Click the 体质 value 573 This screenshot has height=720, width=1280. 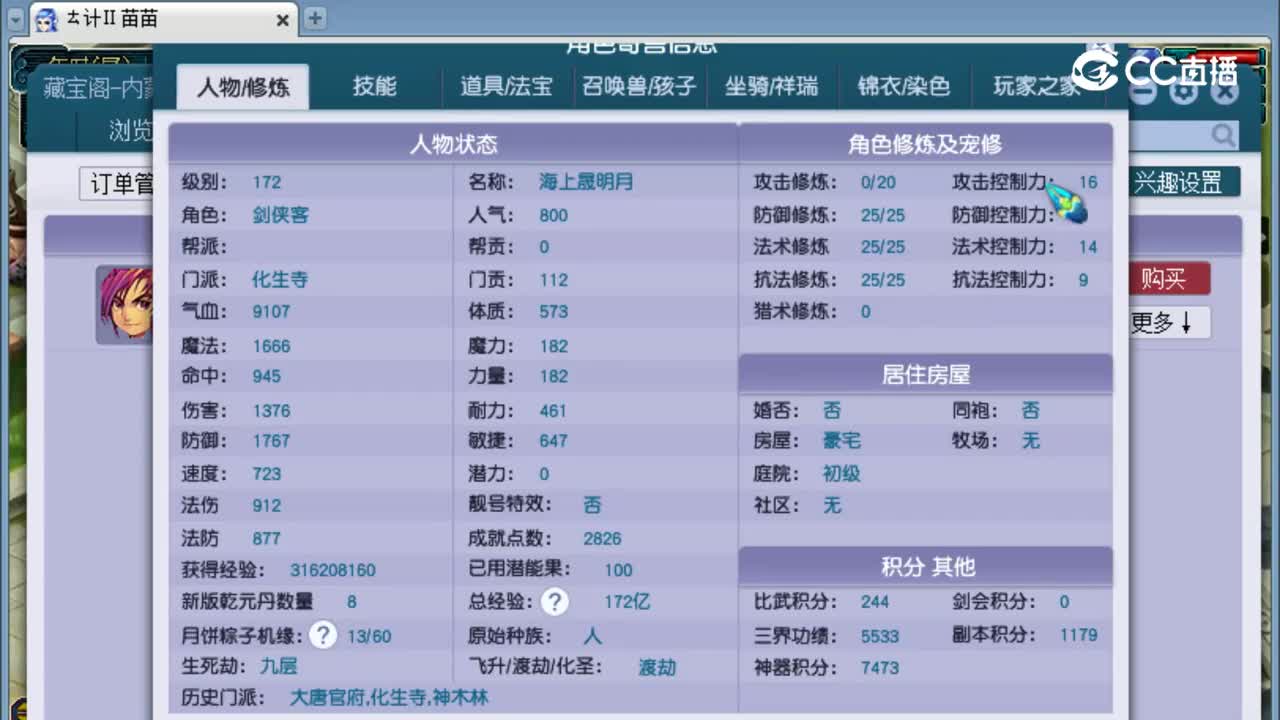(x=553, y=311)
